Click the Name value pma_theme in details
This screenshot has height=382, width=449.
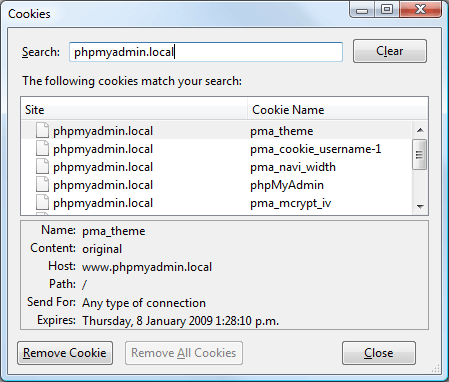114,231
